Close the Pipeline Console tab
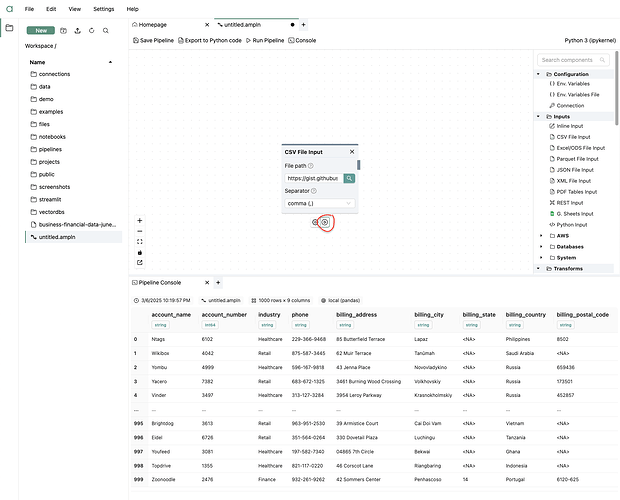The image size is (620, 500). 207,283
